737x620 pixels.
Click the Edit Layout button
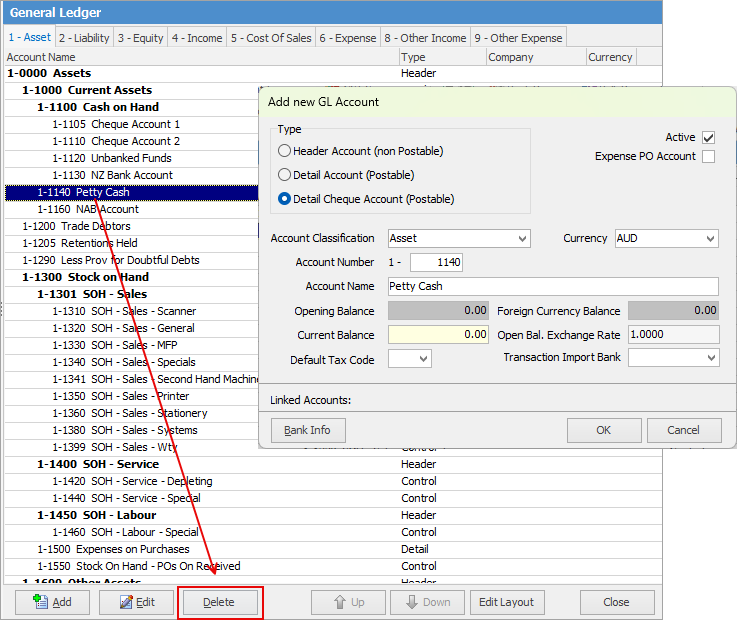507,602
